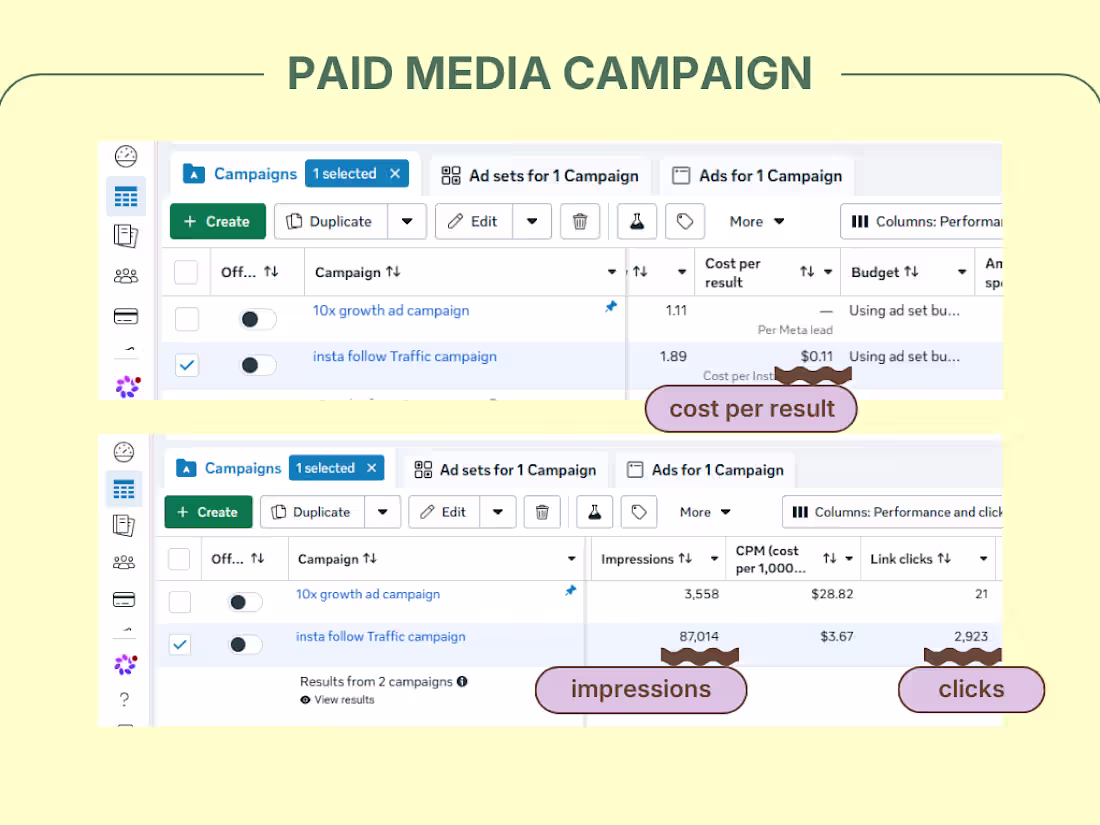Click the trash icon in lower toolbar
Image resolution: width=1100 pixels, height=825 pixels.
coord(542,512)
